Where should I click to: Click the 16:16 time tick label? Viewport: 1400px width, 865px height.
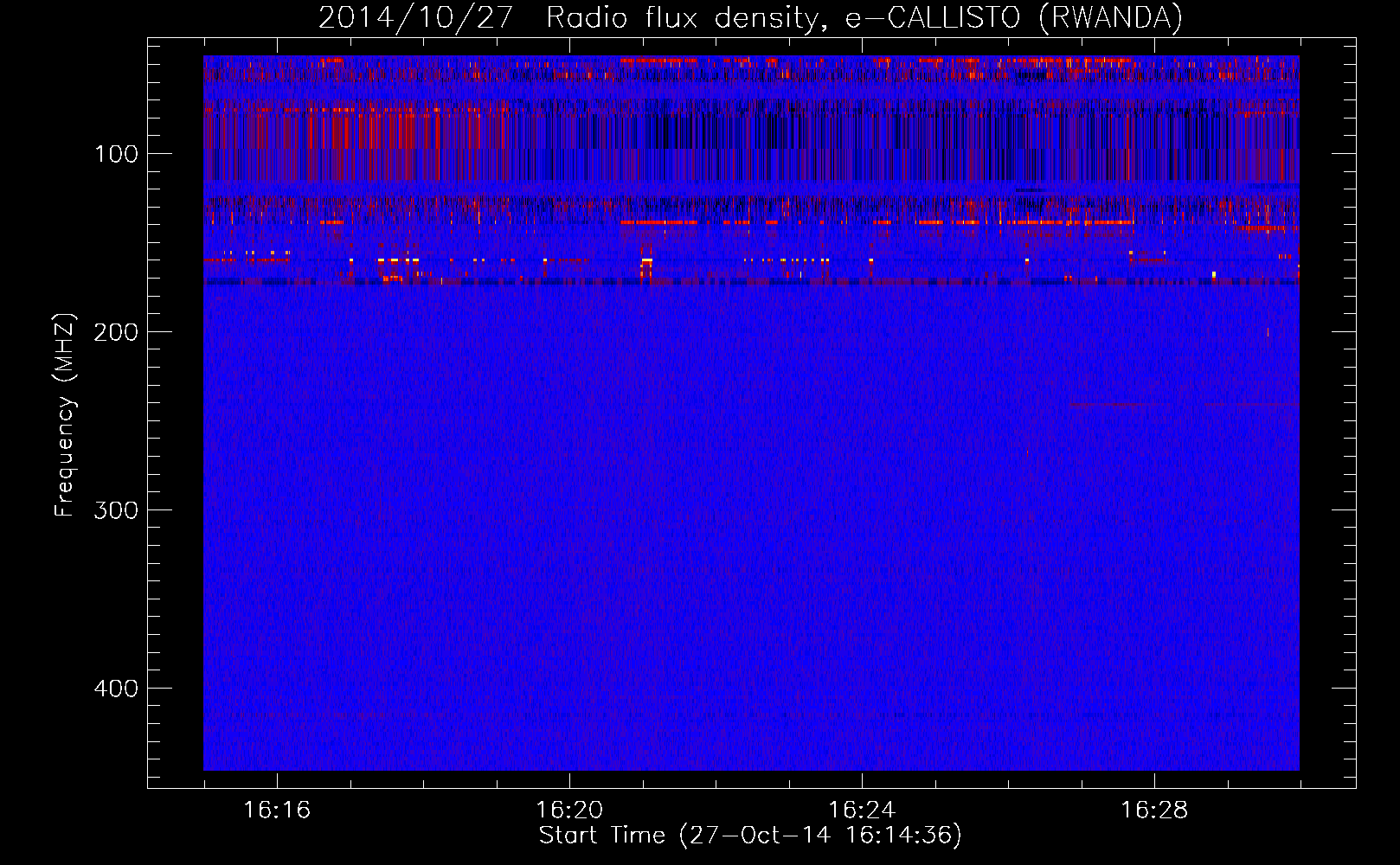coord(277,811)
